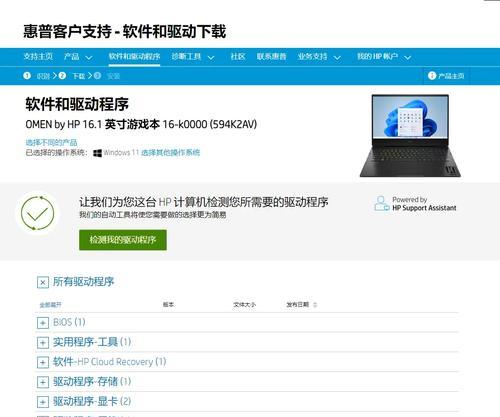Open 我的 HP 帐户 menu
The height and width of the screenshot is (417, 500).
378,56
